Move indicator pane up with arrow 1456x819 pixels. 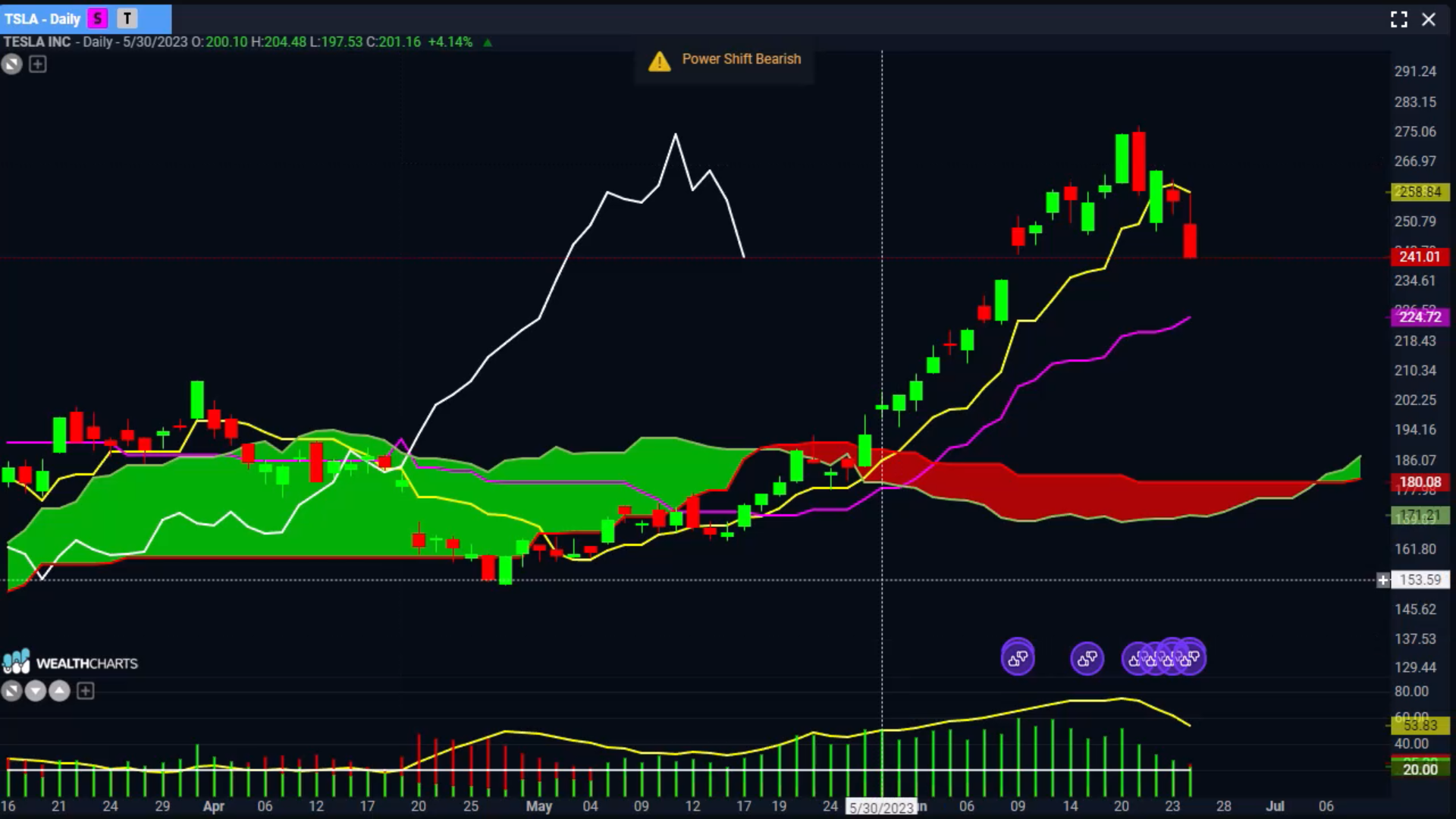[60, 691]
